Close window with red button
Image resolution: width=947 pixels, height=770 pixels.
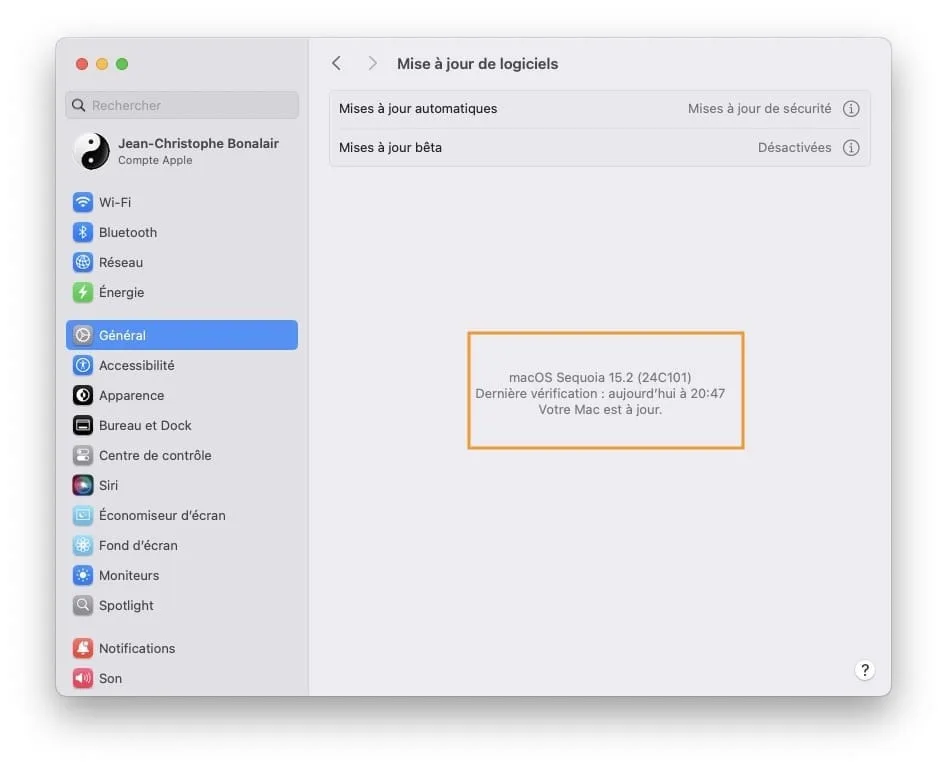coord(82,64)
